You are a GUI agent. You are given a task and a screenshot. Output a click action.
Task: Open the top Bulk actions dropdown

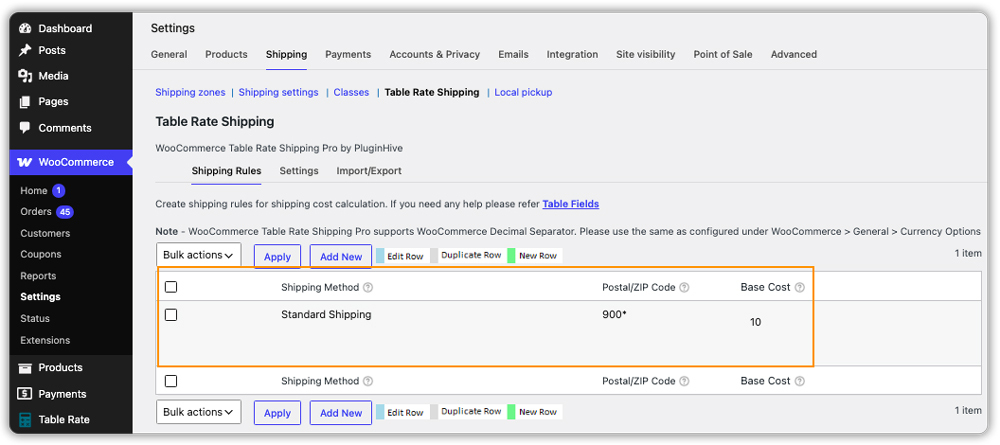[198, 255]
